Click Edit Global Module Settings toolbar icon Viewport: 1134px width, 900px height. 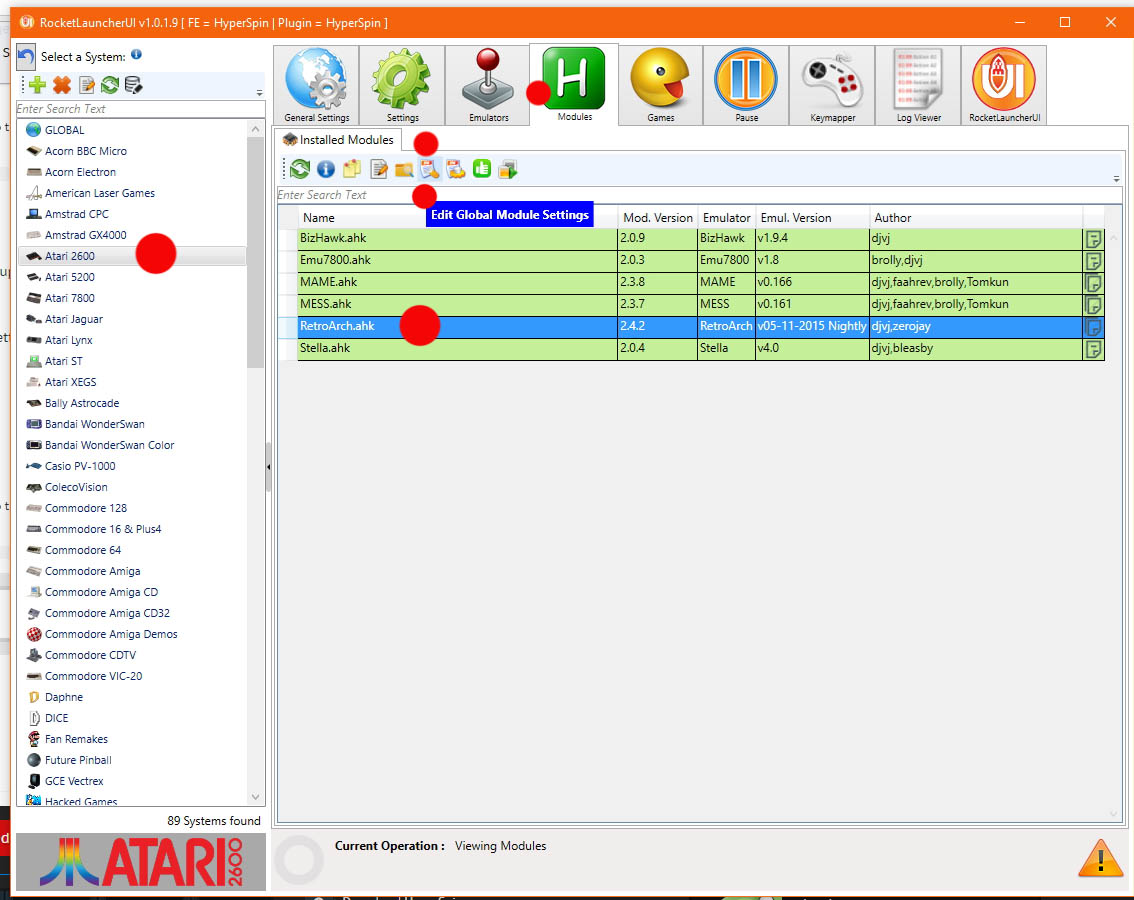[430, 170]
